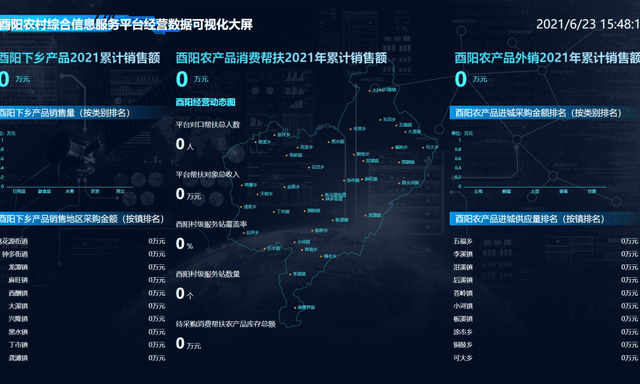640x384 pixels.
Task: Click the 万木镇 marker on the map
Action: point(272,248)
